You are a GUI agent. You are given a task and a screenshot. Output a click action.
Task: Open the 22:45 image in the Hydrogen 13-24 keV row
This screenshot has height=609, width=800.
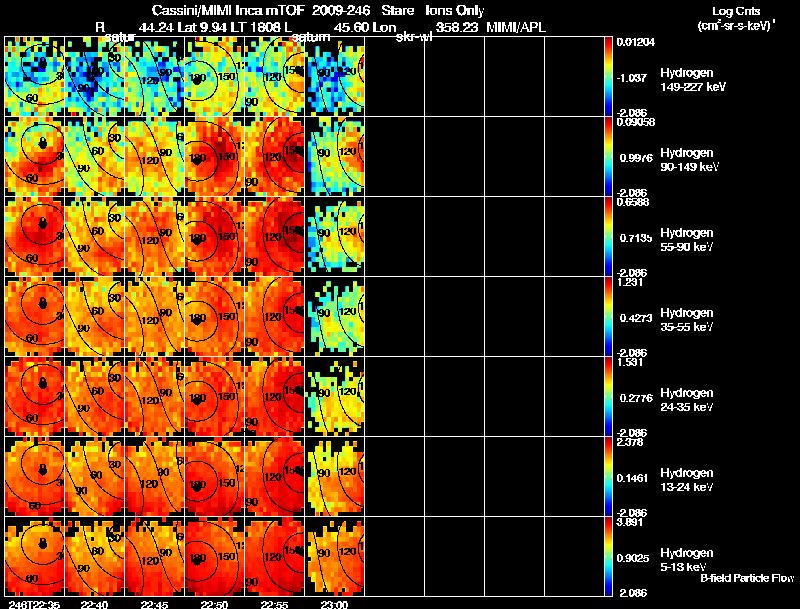(x=155, y=477)
